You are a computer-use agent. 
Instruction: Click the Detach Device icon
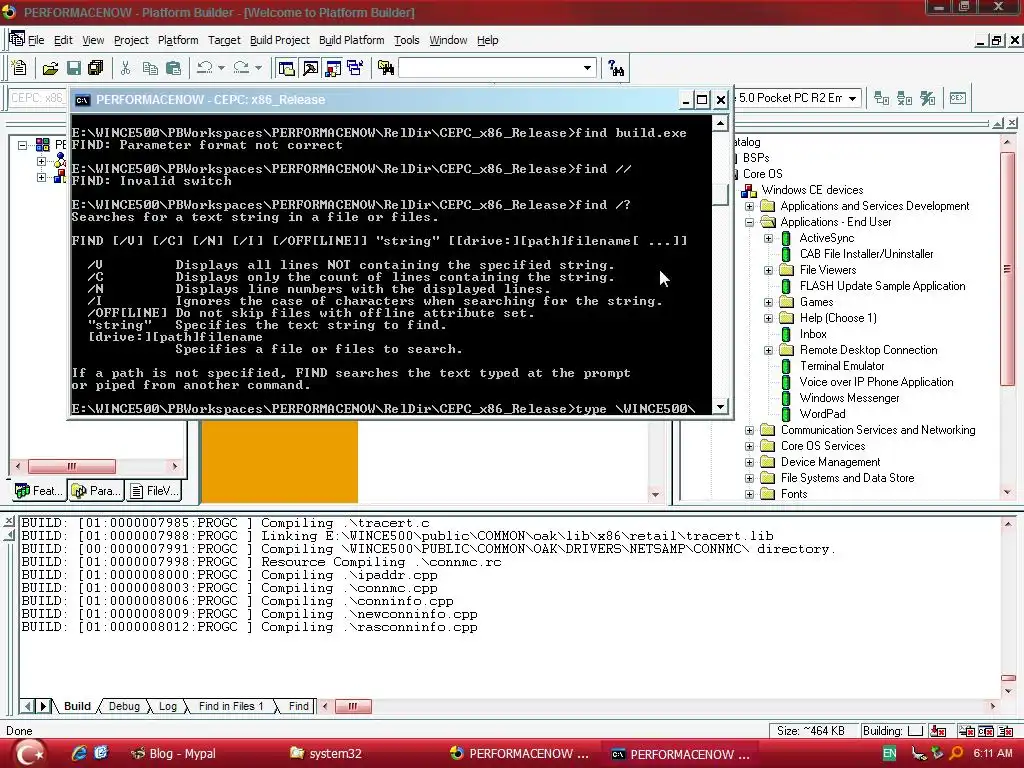click(x=904, y=99)
